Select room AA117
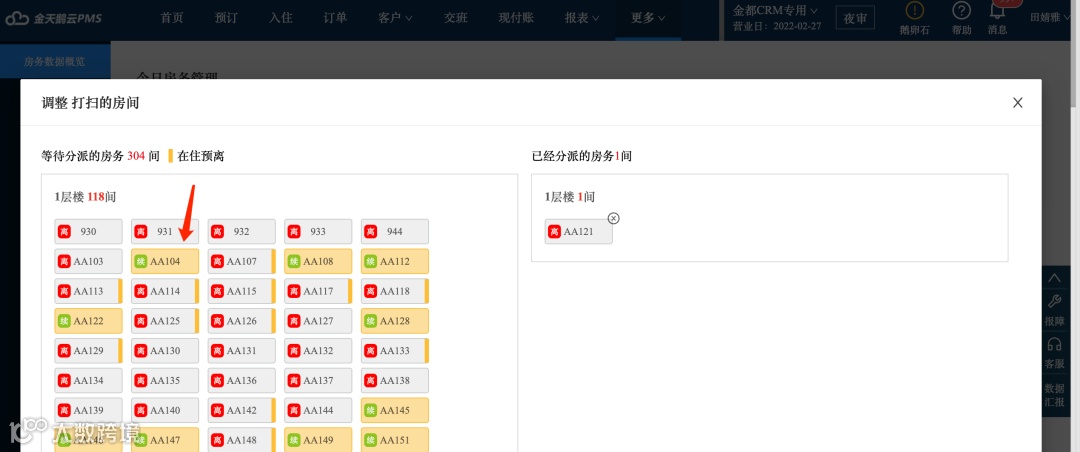 [318, 291]
